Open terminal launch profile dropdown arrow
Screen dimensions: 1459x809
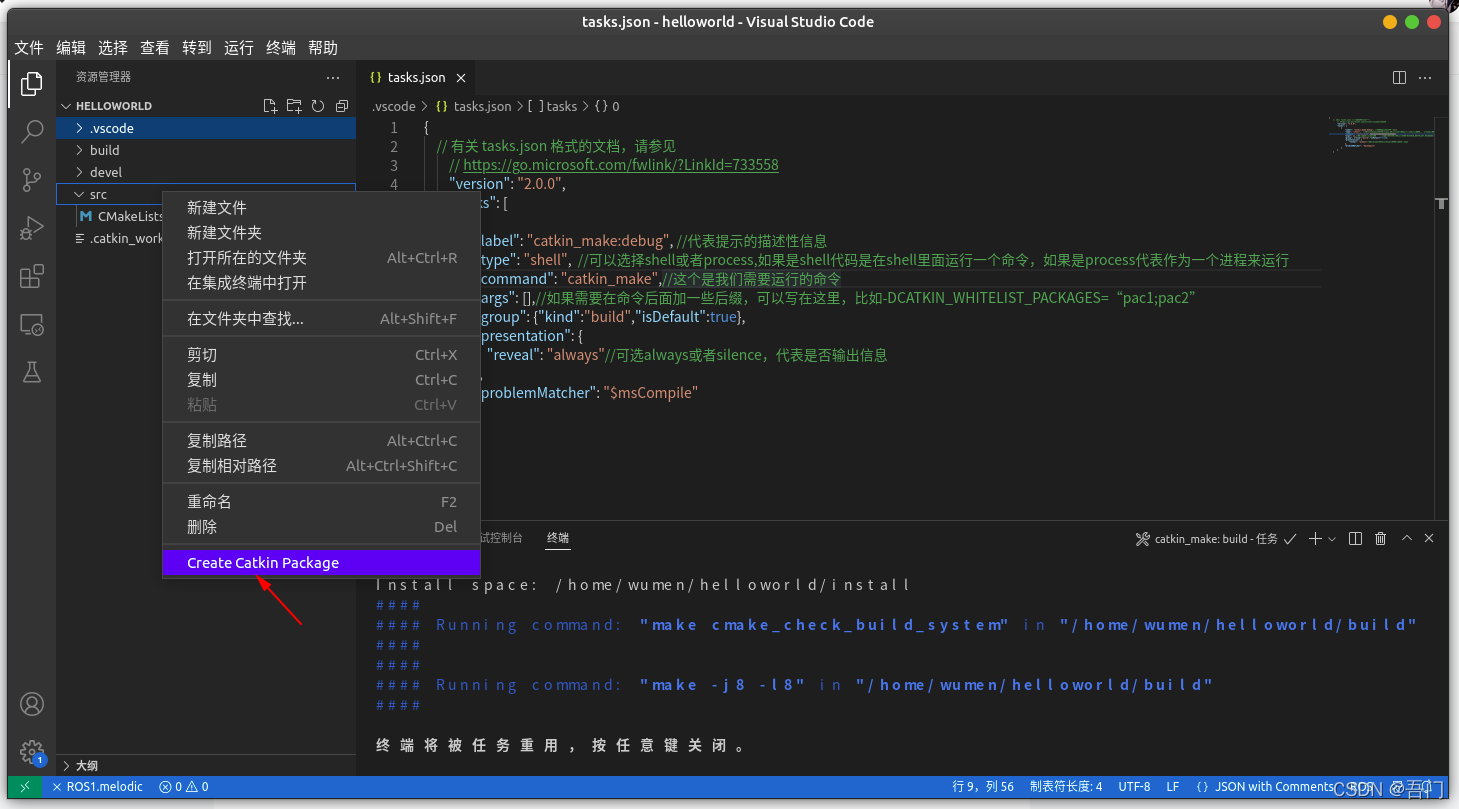click(1330, 538)
